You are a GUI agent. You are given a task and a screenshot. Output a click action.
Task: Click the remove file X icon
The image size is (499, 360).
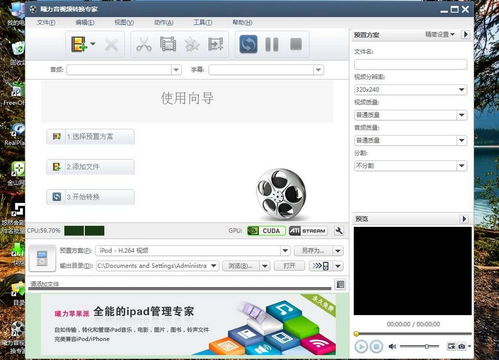click(x=111, y=45)
